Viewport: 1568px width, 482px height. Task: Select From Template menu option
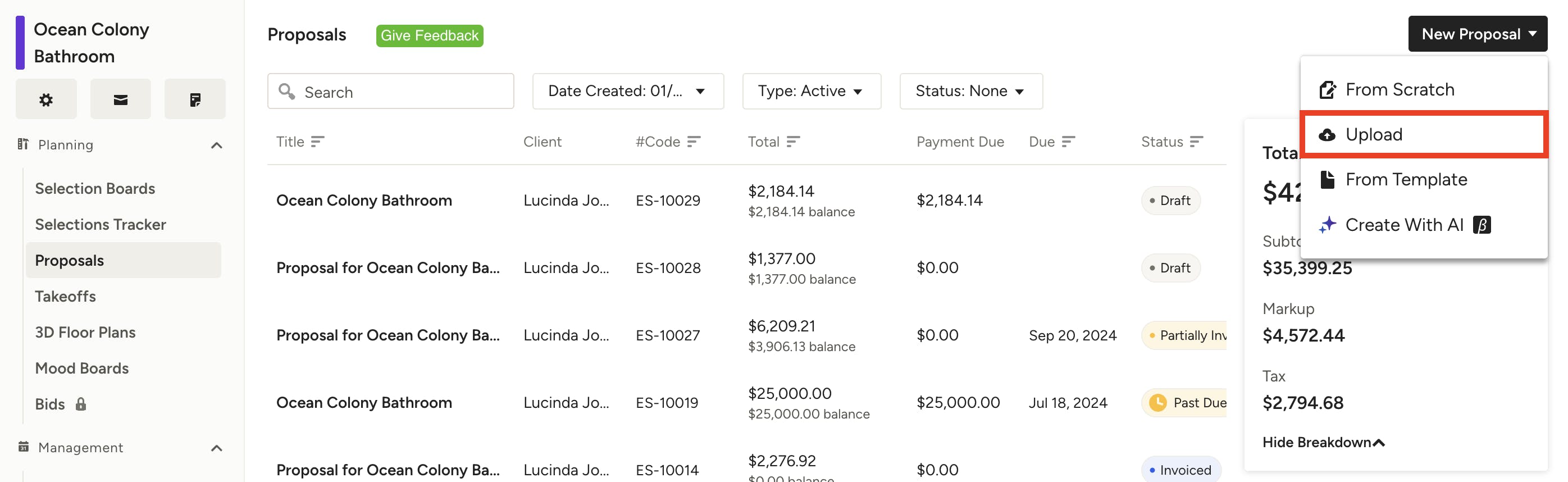coord(1406,180)
